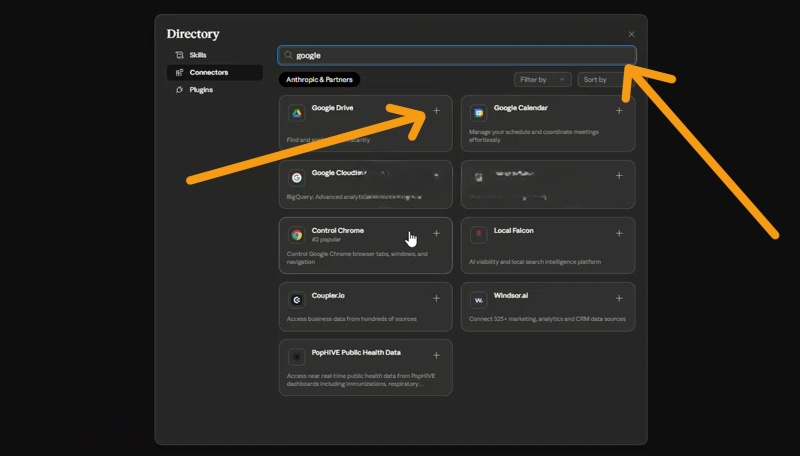Open the PopHIVE Public Health Data title

(x=356, y=352)
